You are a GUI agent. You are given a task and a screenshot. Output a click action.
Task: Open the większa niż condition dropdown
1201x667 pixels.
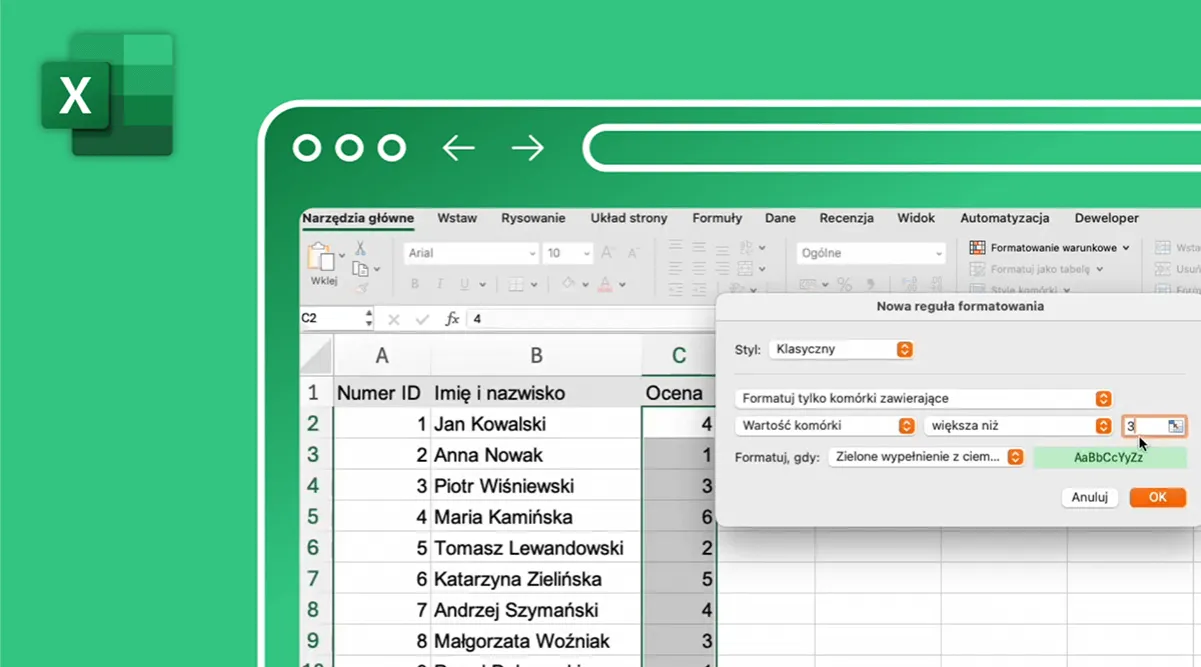1018,426
